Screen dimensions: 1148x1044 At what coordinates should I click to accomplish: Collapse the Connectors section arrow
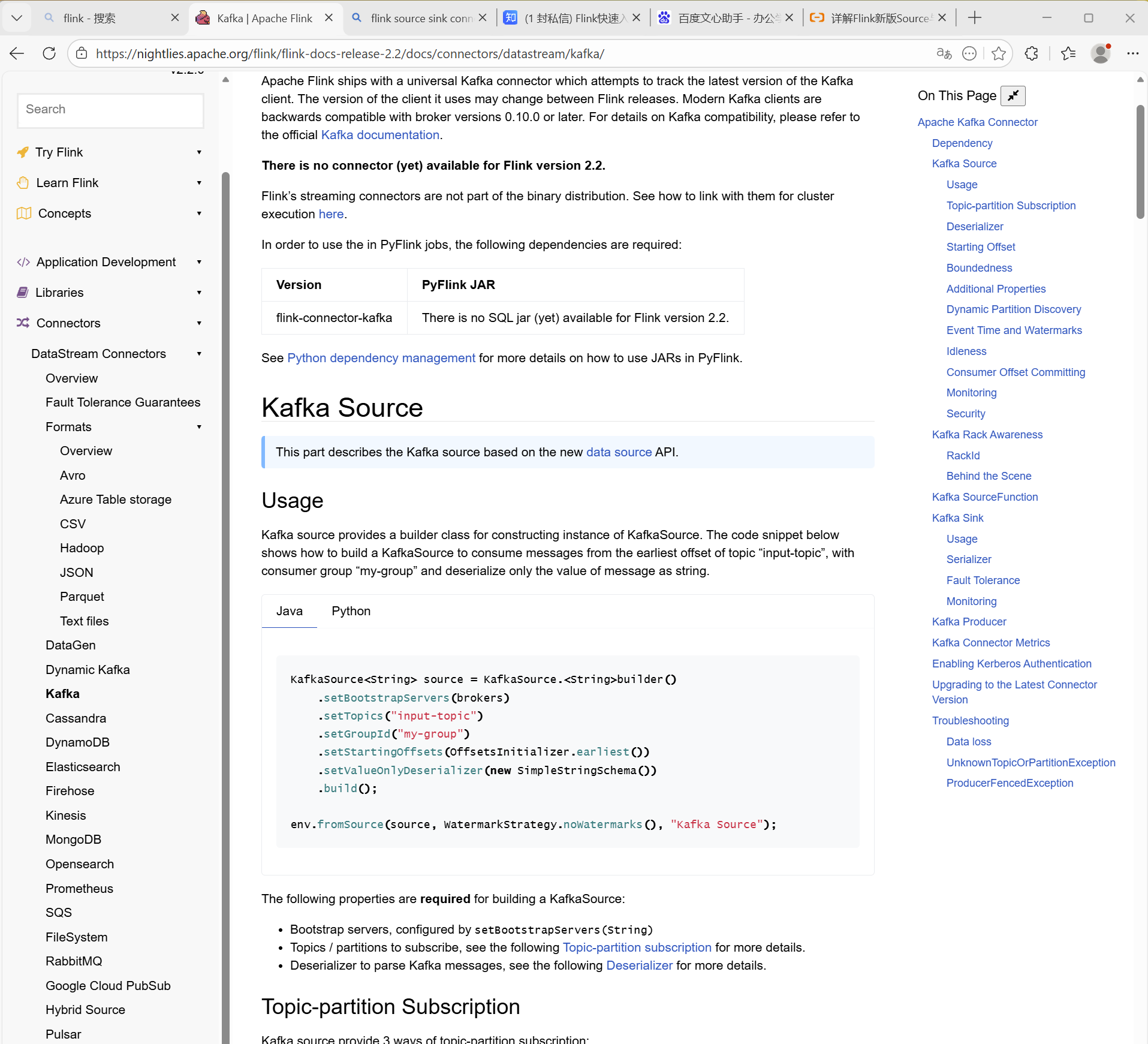[199, 323]
